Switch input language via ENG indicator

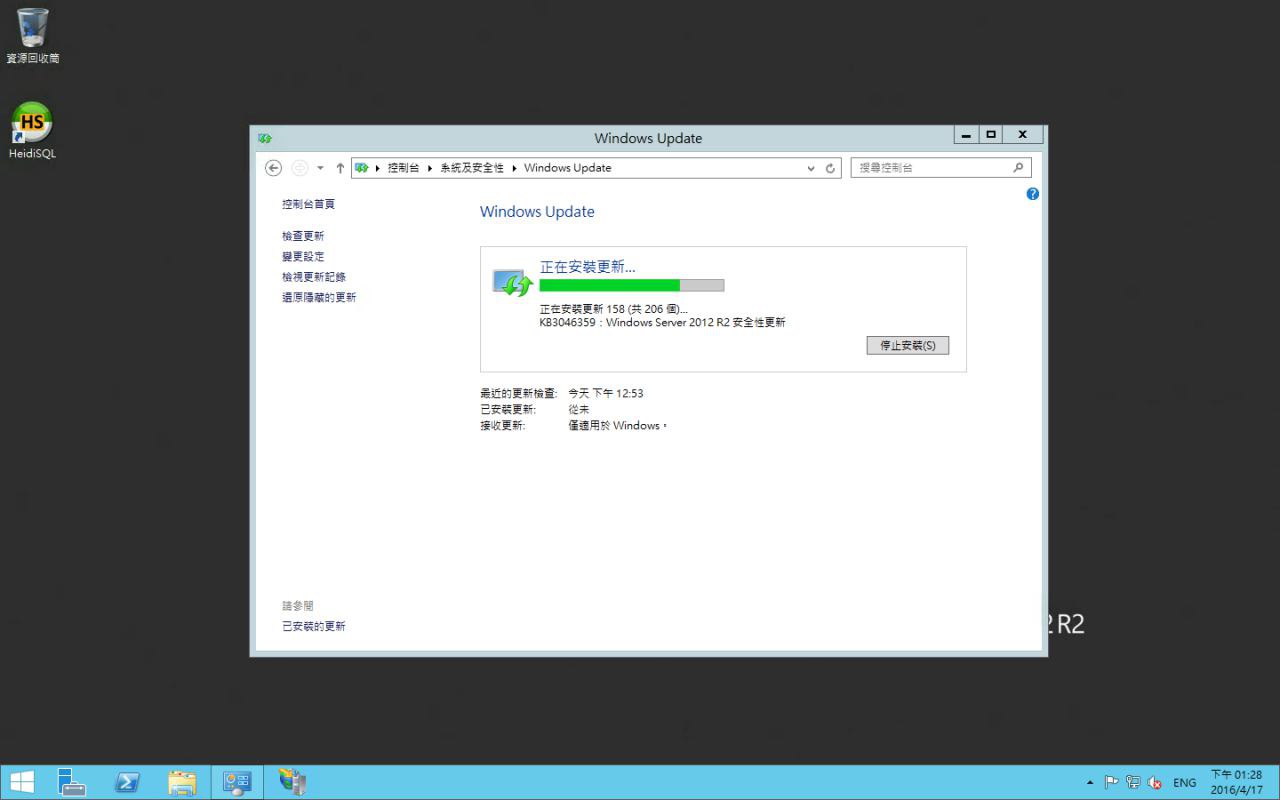[1185, 783]
